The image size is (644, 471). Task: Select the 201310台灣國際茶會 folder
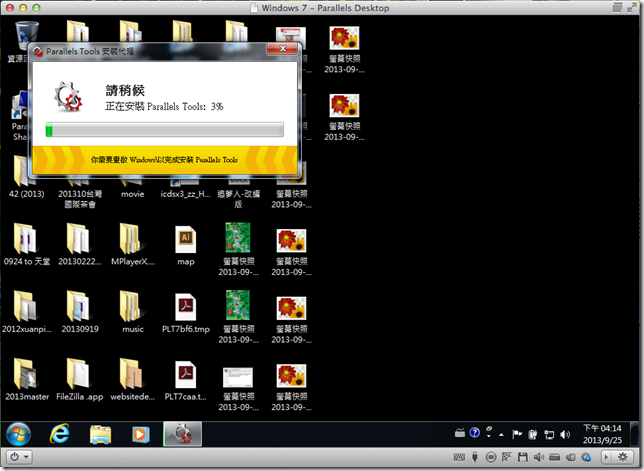80,194
